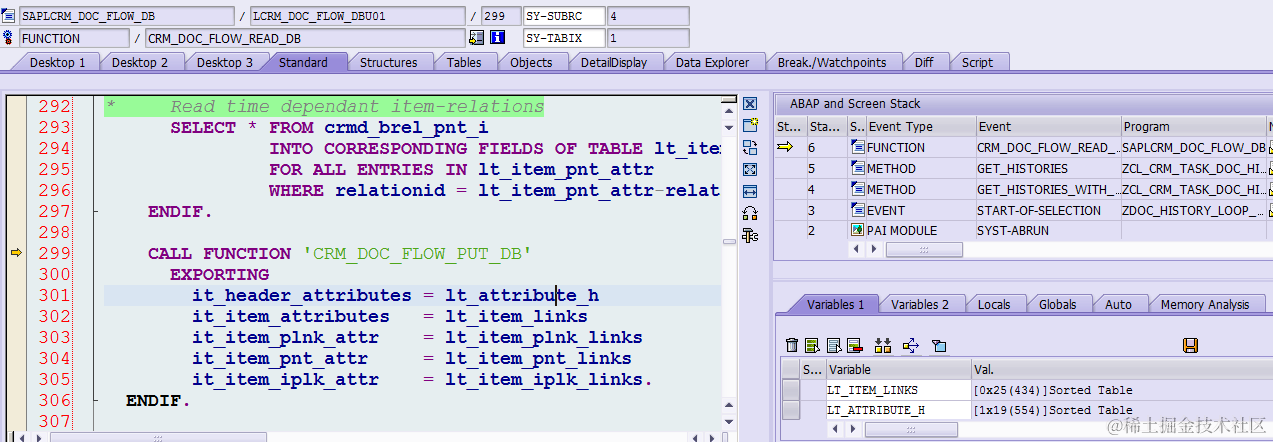Click the maximize horizontally icon in vertical toolbar

coord(751,191)
